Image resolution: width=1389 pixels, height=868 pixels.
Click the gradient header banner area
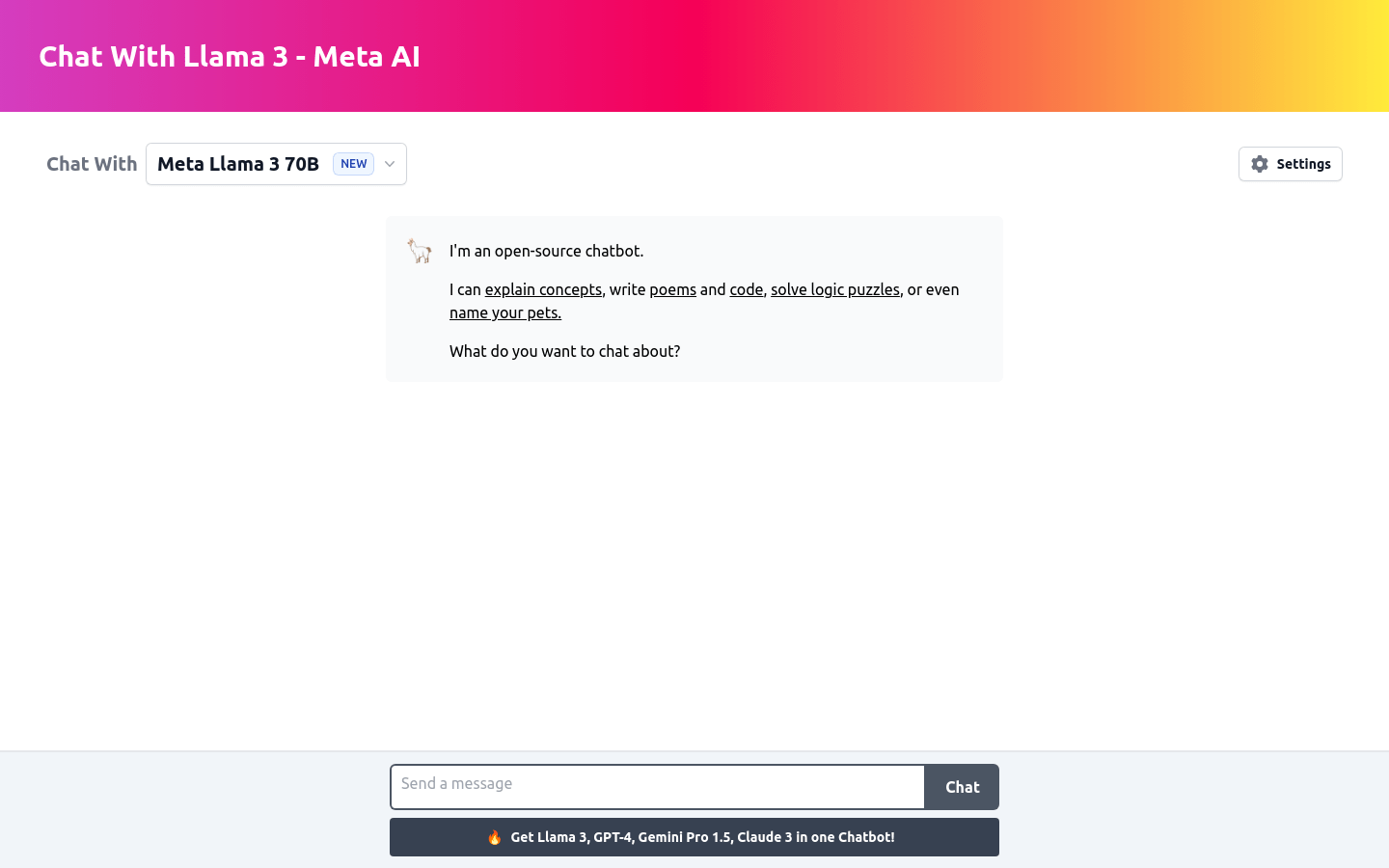pos(868,56)
